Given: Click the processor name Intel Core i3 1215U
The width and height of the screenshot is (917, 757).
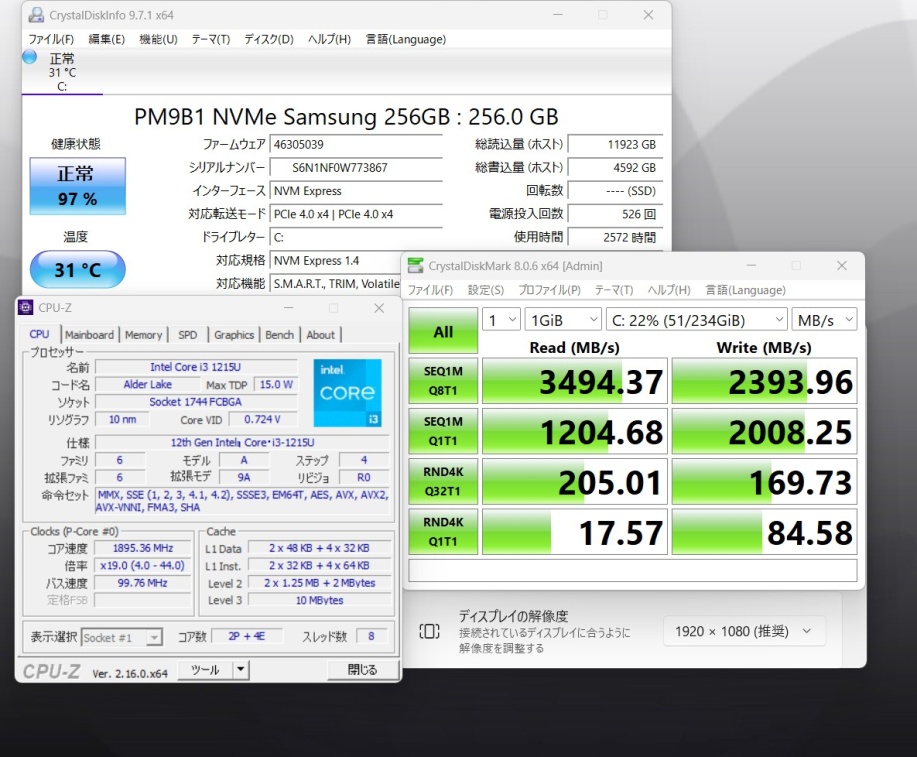Looking at the screenshot, I should (x=196, y=367).
